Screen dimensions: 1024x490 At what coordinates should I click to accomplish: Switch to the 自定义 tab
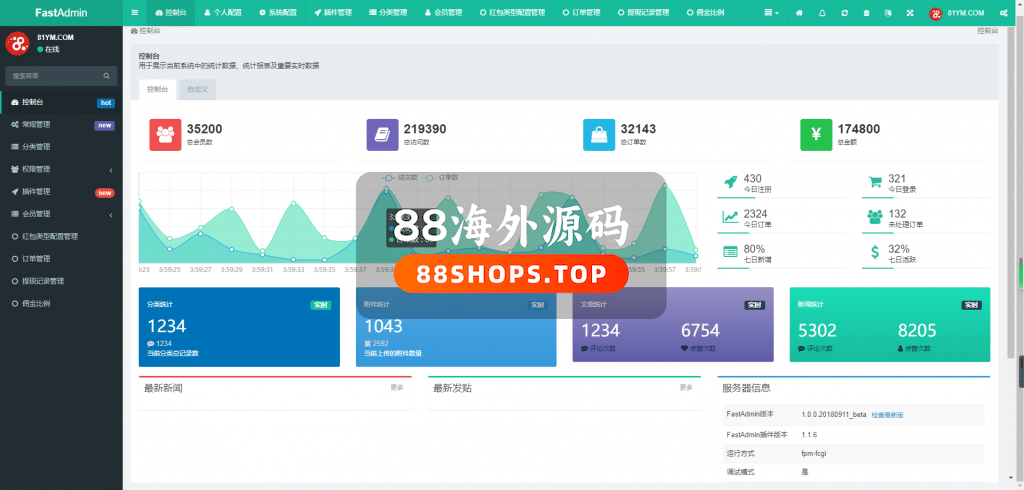pyautogui.click(x=196, y=90)
